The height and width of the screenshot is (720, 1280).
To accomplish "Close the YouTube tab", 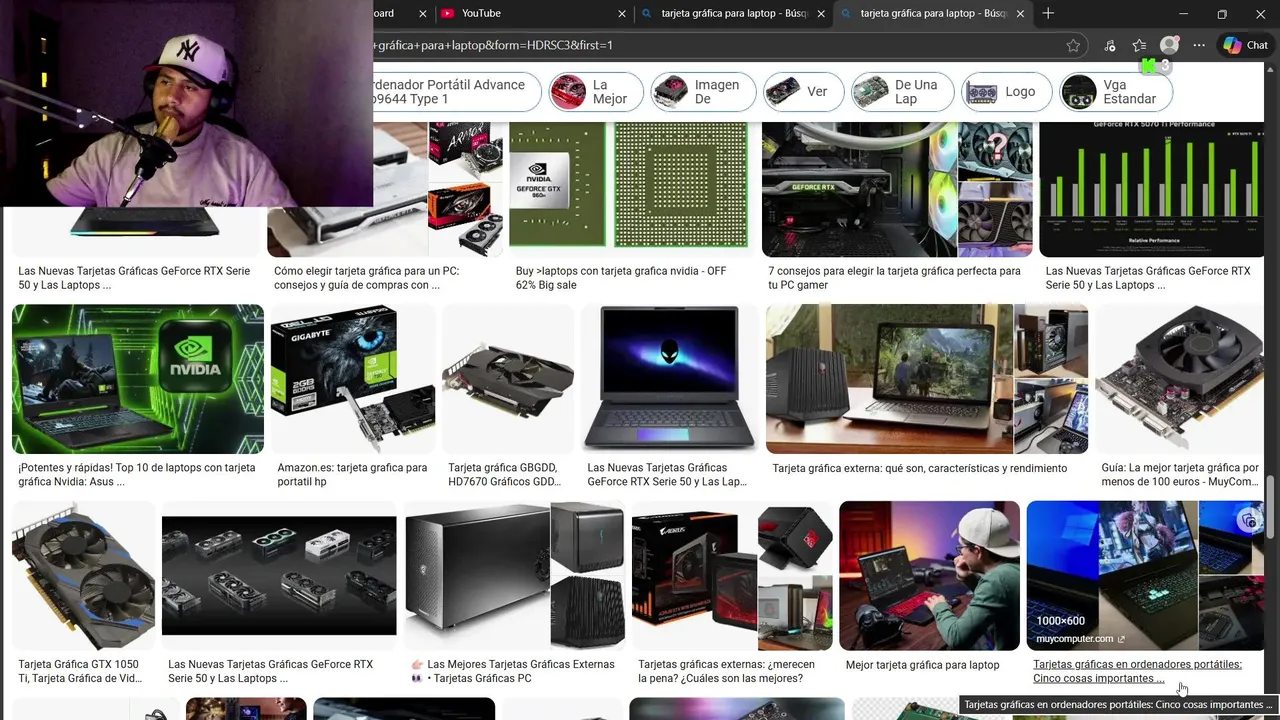I will (622, 13).
